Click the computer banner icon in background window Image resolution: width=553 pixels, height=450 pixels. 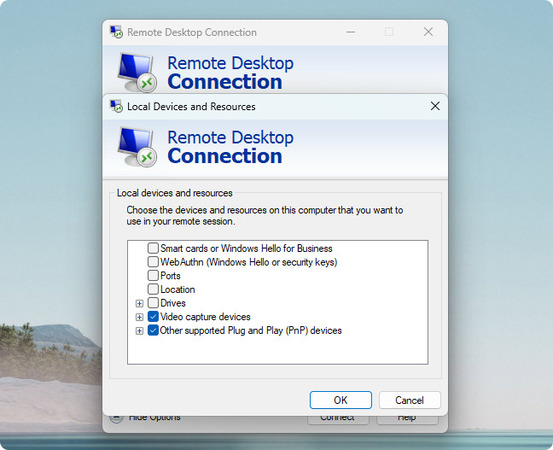(x=137, y=72)
